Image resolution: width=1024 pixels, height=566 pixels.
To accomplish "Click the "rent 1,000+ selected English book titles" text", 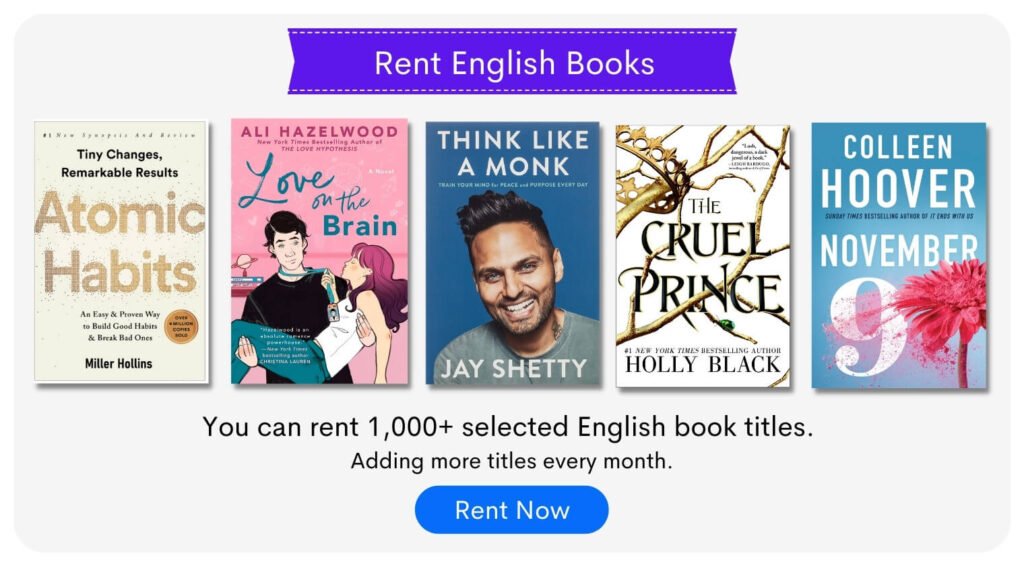I will 561,428.
